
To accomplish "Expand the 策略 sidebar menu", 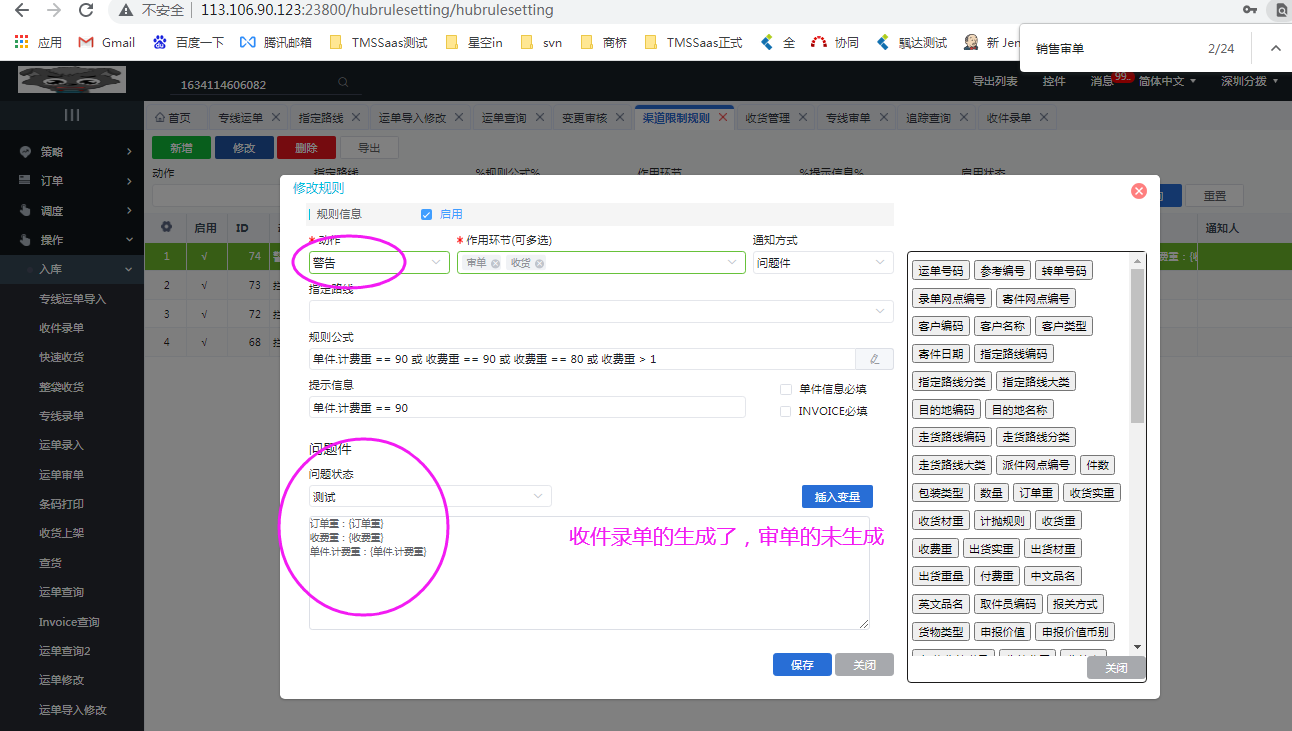I will coord(72,152).
